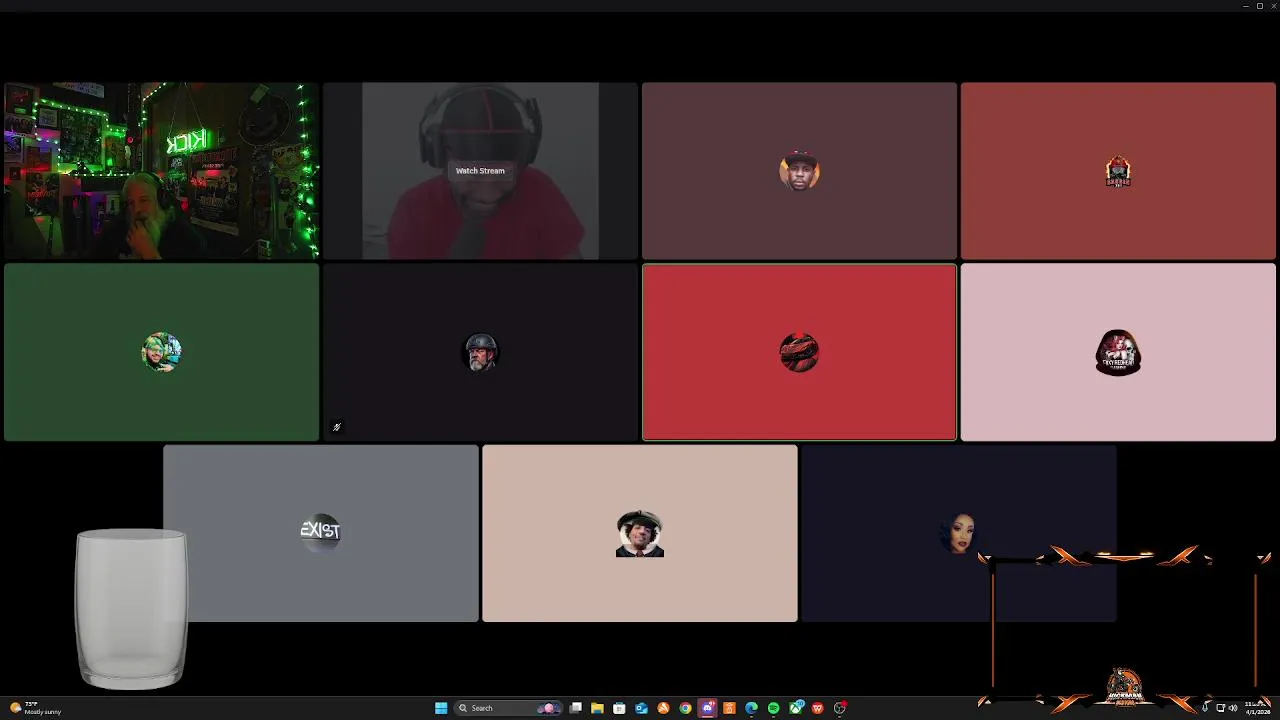Open Google Chrome from the taskbar
This screenshot has height=720, width=1280.
pyautogui.click(x=685, y=708)
